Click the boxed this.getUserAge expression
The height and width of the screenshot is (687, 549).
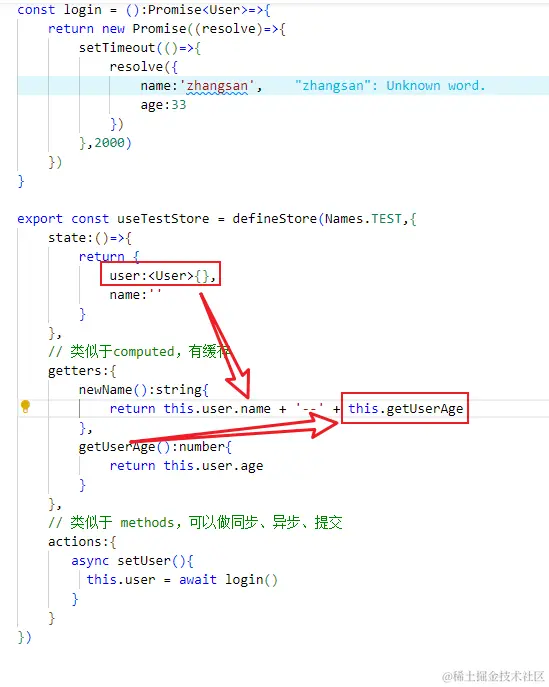(405, 408)
